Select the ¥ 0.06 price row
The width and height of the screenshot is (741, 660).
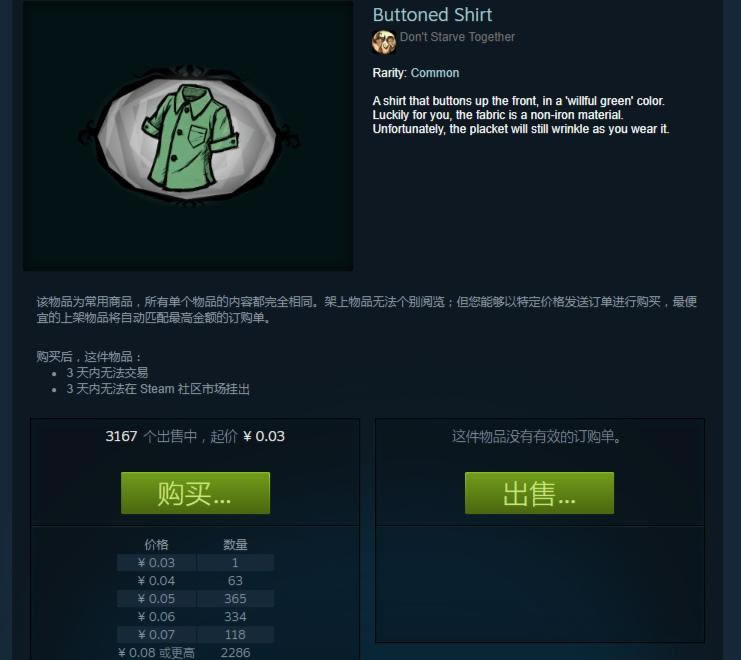(195, 617)
